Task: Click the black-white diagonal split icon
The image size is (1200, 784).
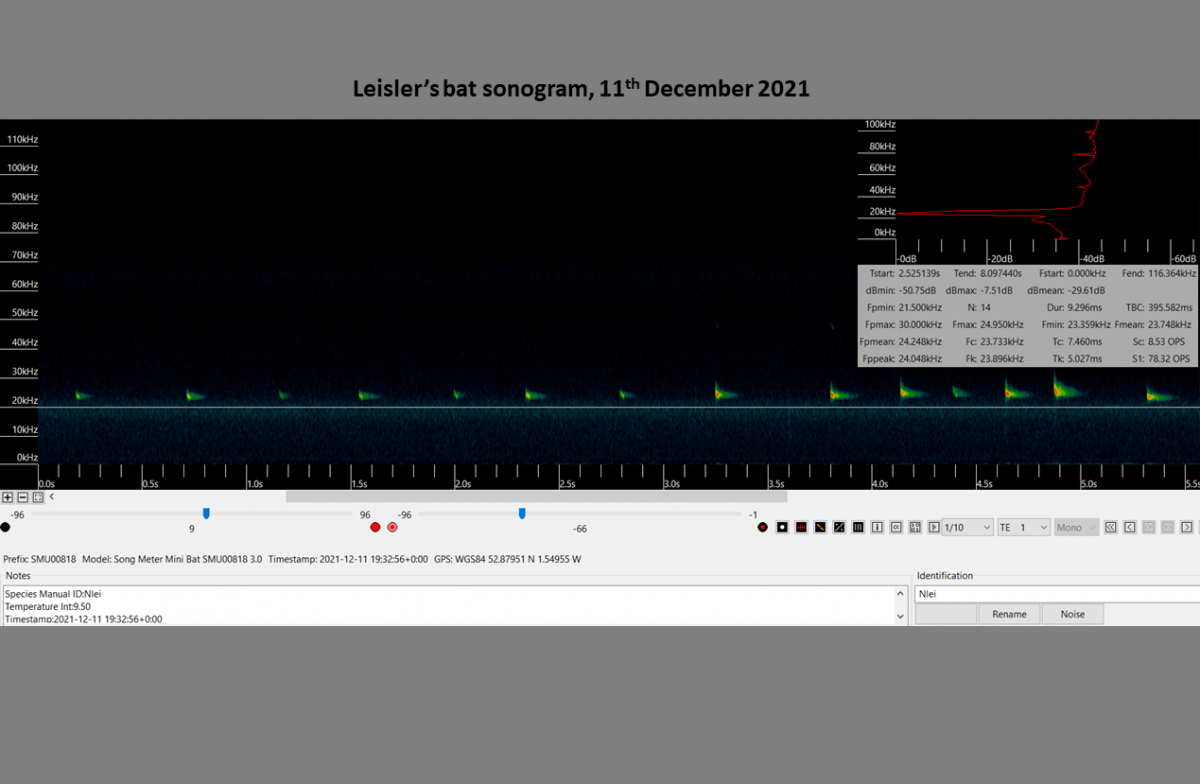Action: click(839, 527)
